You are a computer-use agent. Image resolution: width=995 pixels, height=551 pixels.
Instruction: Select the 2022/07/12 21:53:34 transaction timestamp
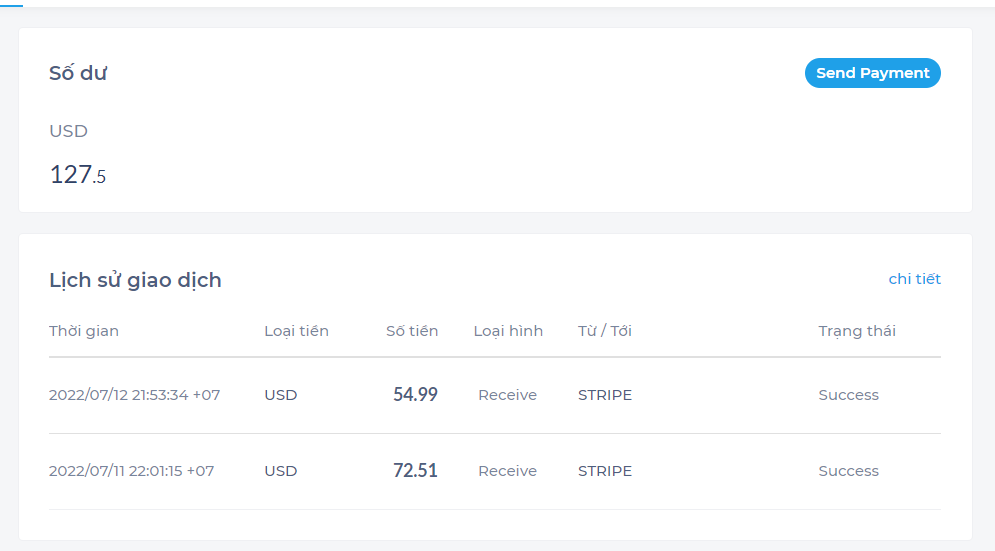[134, 395]
